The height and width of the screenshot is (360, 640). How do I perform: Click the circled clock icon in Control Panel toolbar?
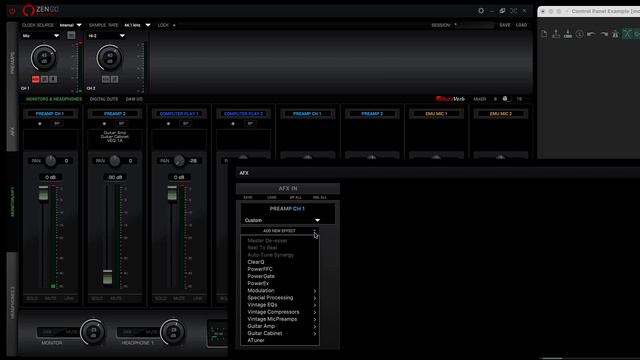(x=580, y=34)
